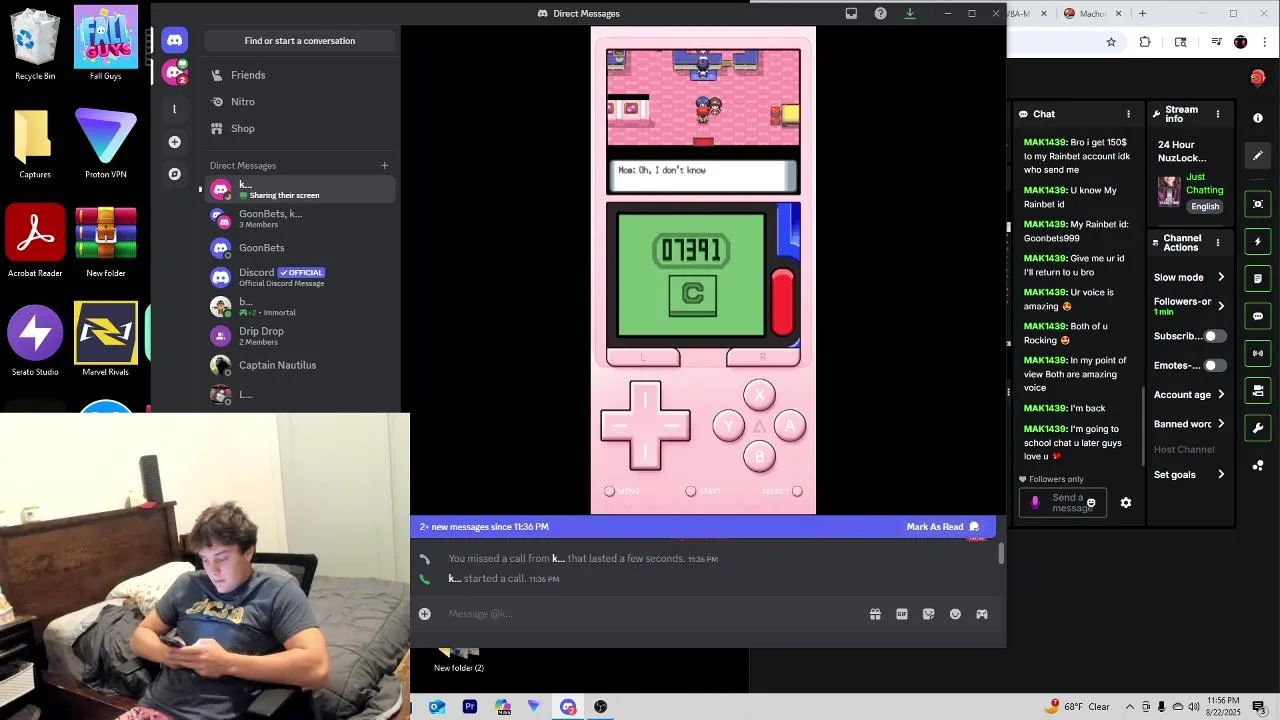Image resolution: width=1280 pixels, height=720 pixels.
Task: Open emote picker in Twitch chat input
Action: (x=1091, y=503)
